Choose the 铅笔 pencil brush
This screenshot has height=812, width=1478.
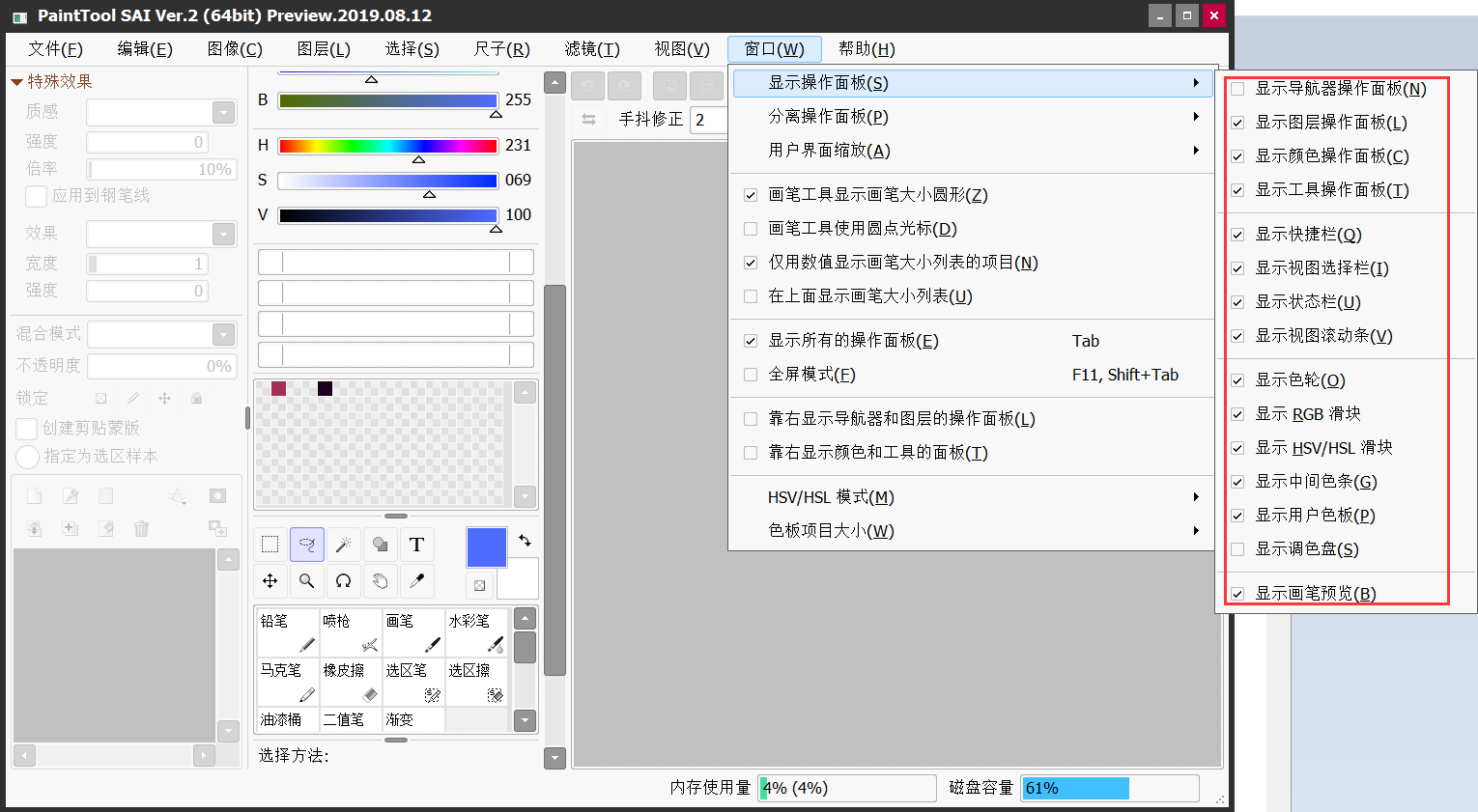[287, 632]
